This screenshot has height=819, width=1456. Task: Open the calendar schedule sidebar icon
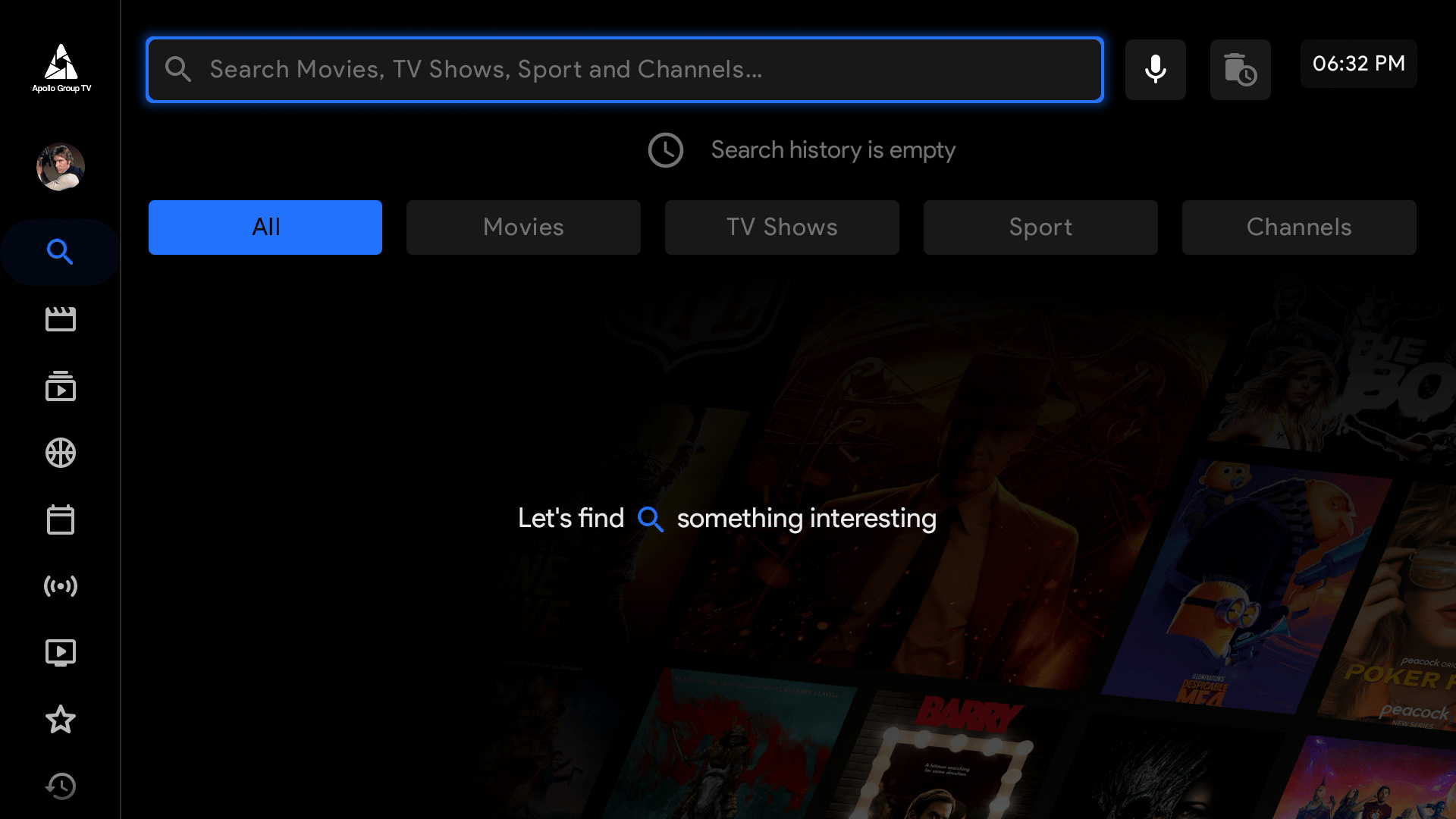click(61, 519)
